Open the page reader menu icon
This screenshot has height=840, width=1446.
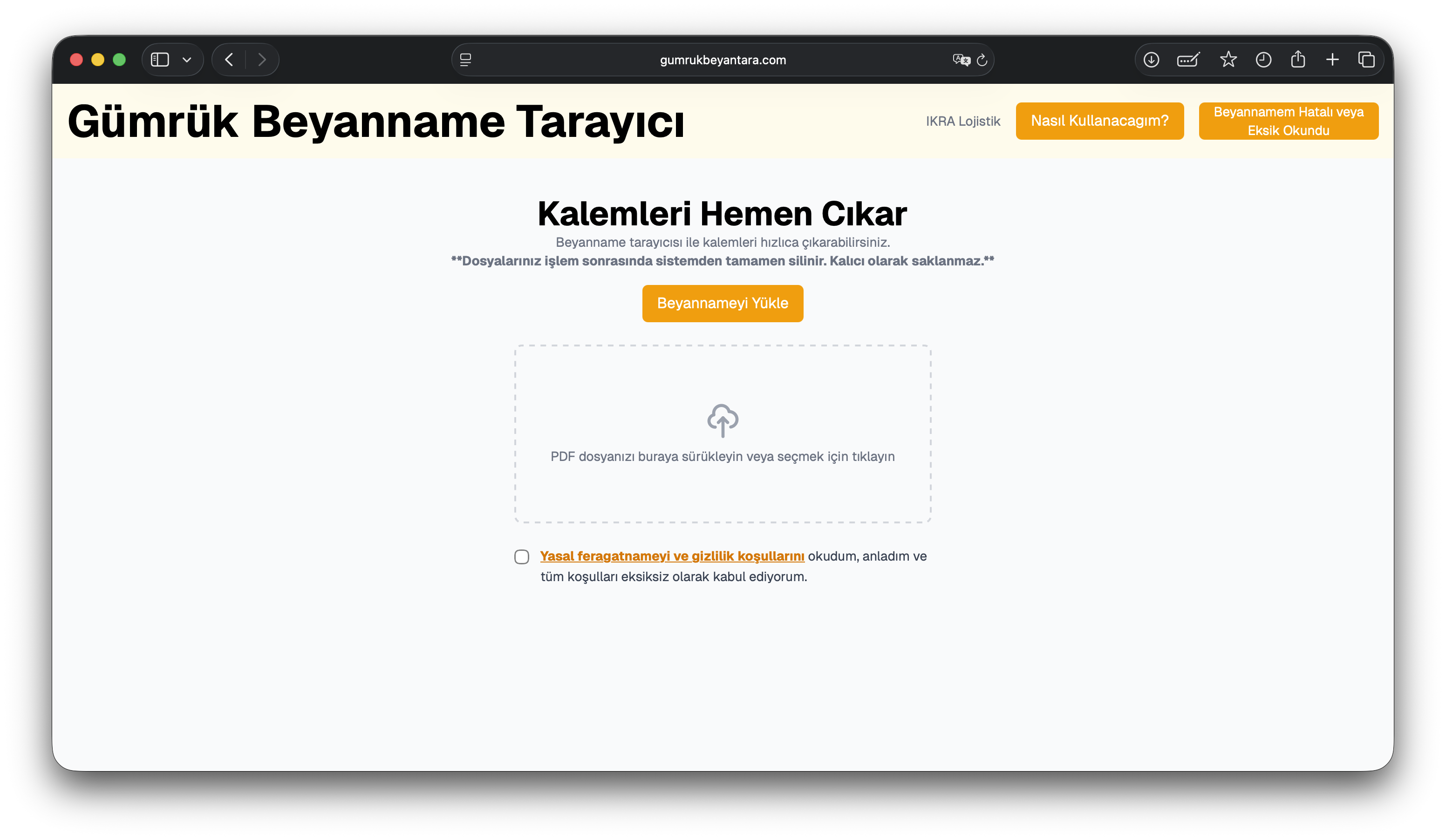tap(465, 60)
